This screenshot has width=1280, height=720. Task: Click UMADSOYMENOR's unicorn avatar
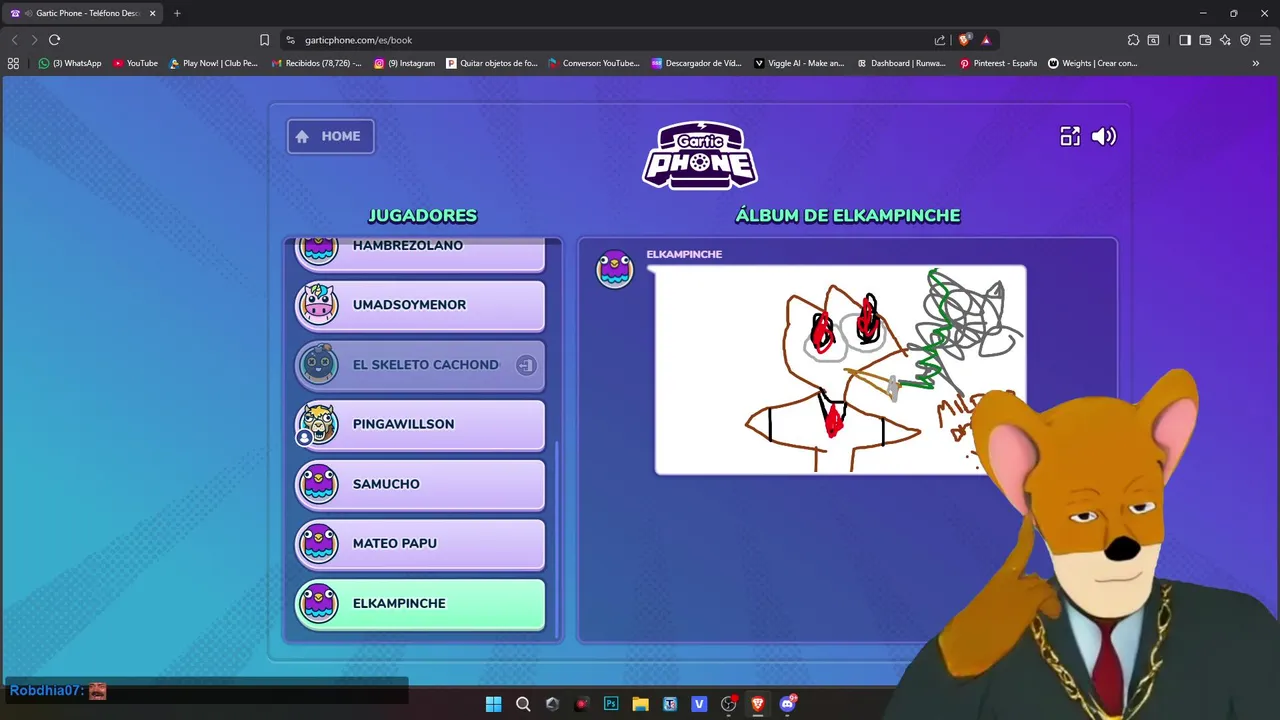click(319, 304)
